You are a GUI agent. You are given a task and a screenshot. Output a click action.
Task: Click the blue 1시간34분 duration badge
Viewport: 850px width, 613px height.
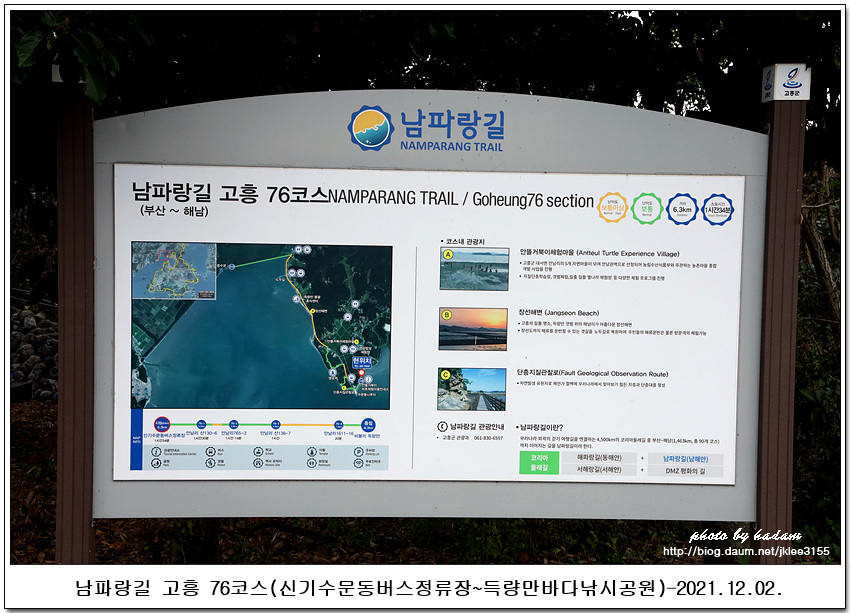point(718,210)
